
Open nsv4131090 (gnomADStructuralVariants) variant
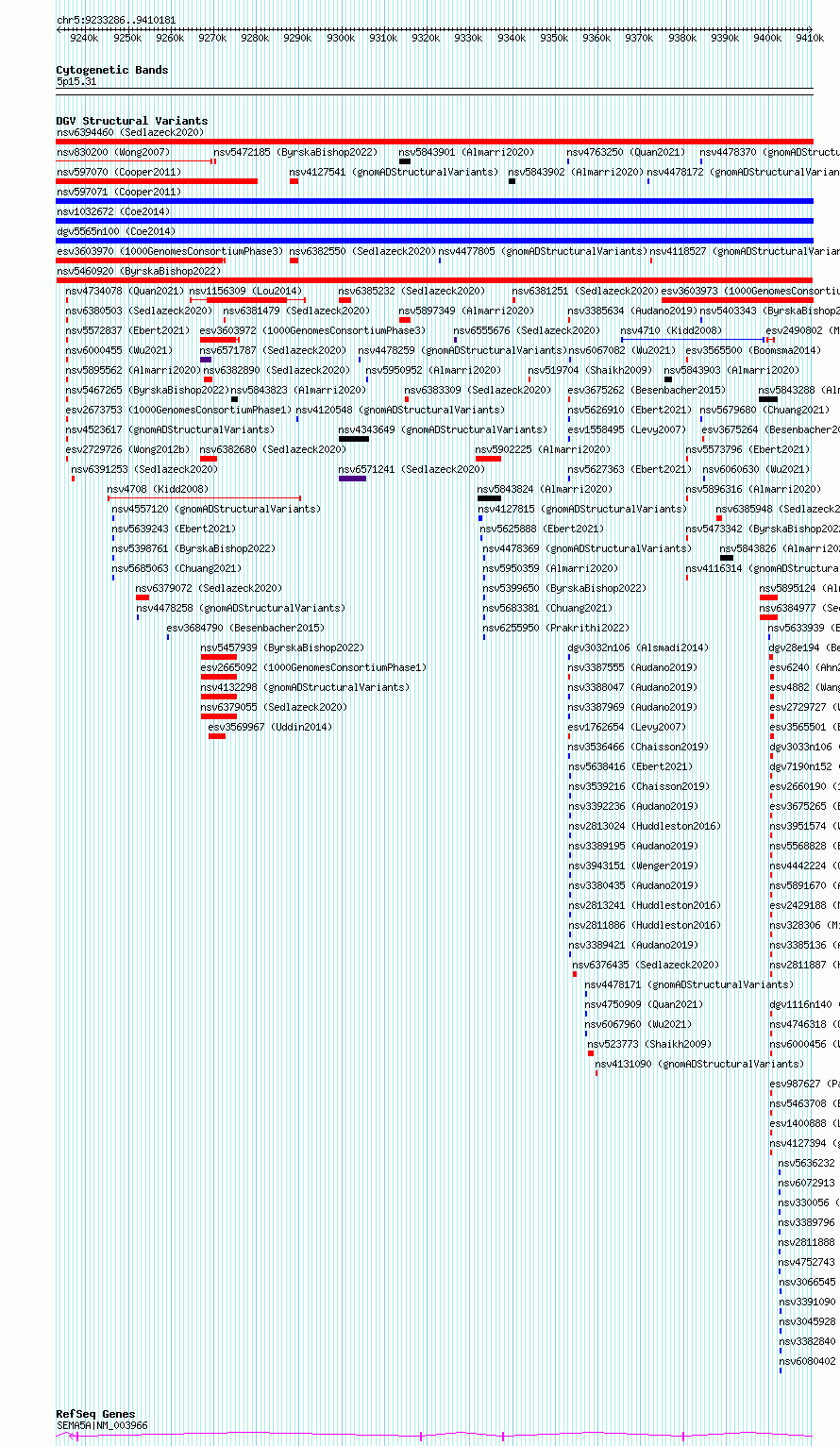tap(700, 1065)
